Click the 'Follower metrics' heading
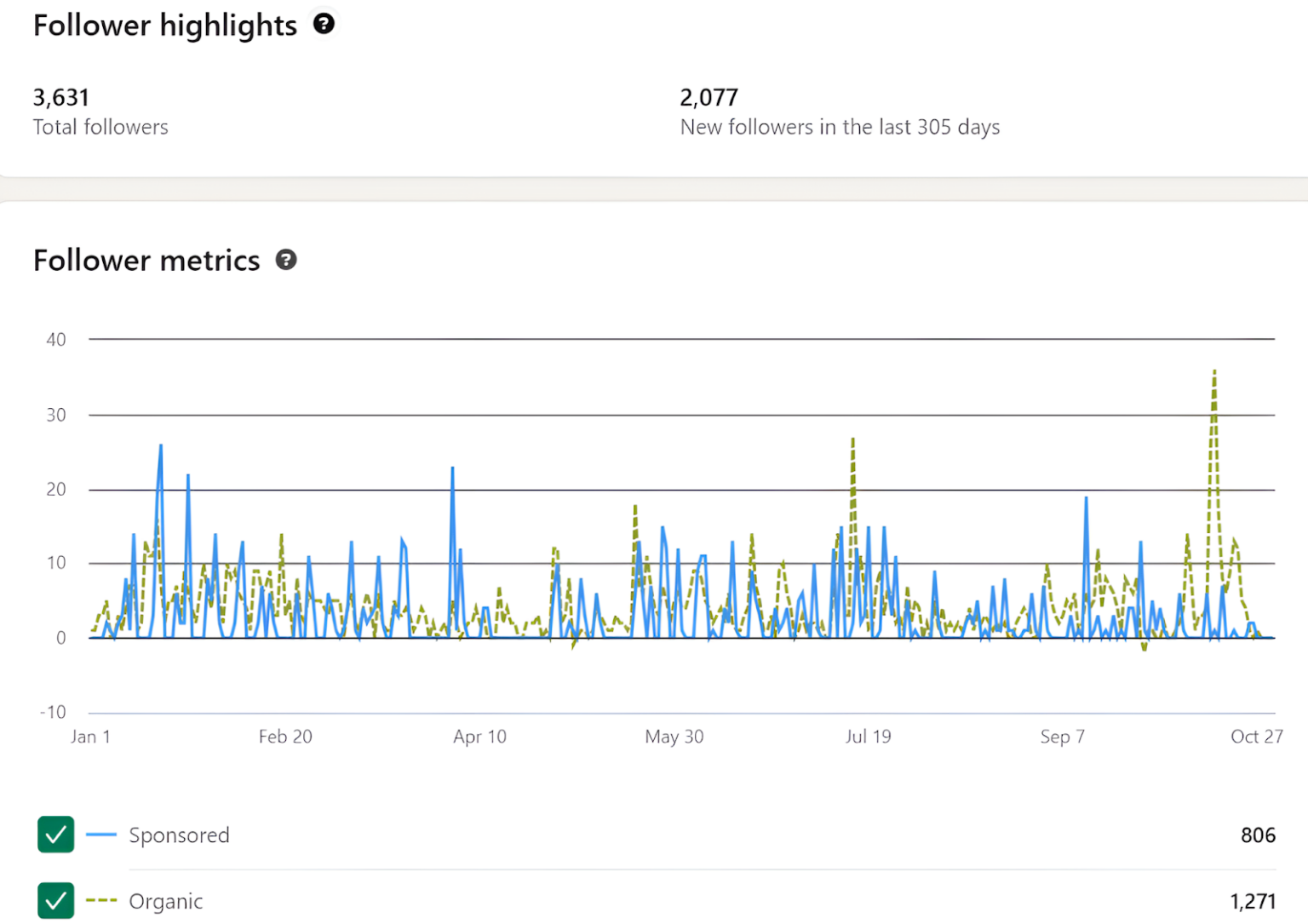This screenshot has height=924, width=1308. (146, 260)
